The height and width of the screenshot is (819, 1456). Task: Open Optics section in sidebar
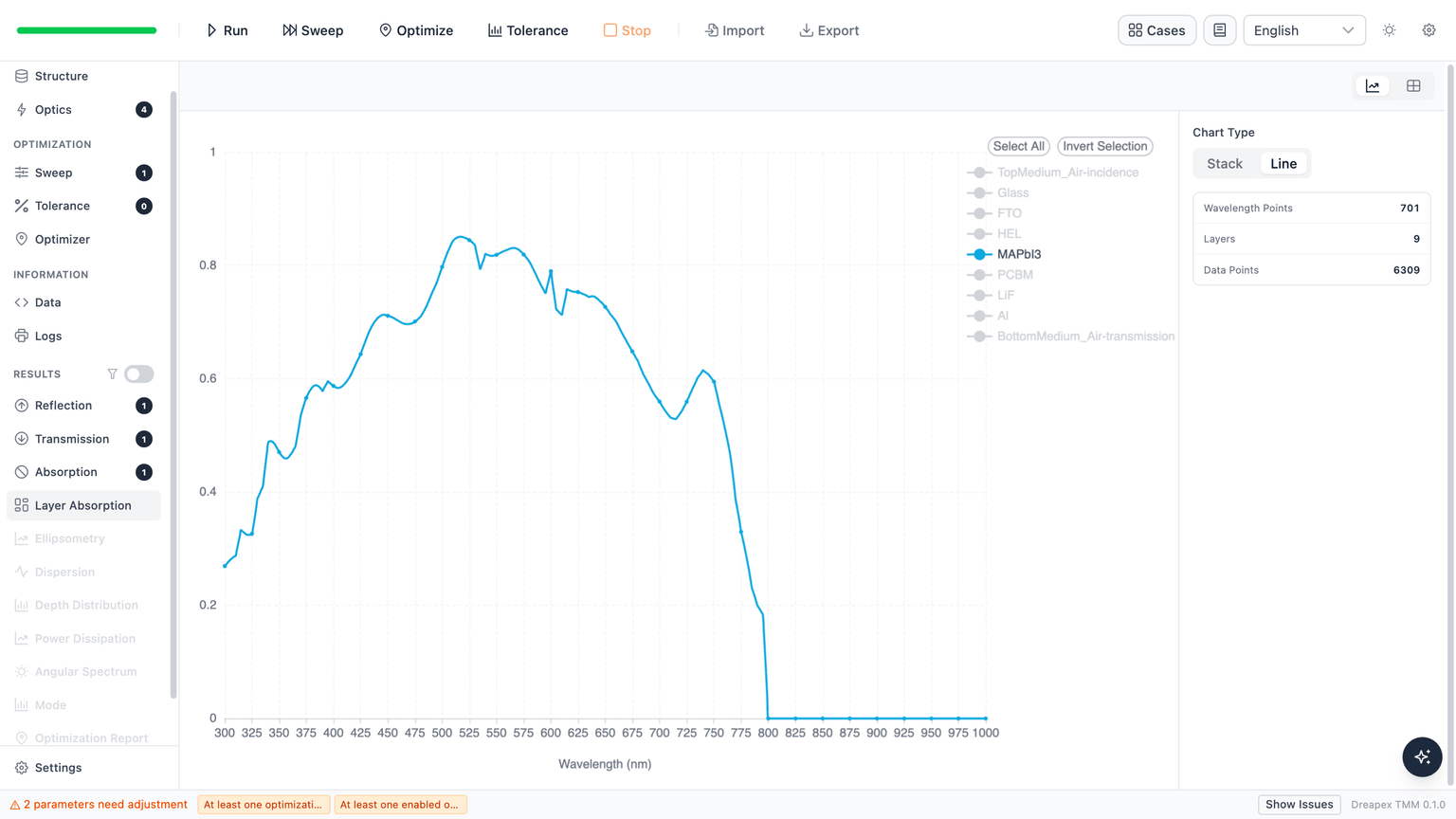83,110
